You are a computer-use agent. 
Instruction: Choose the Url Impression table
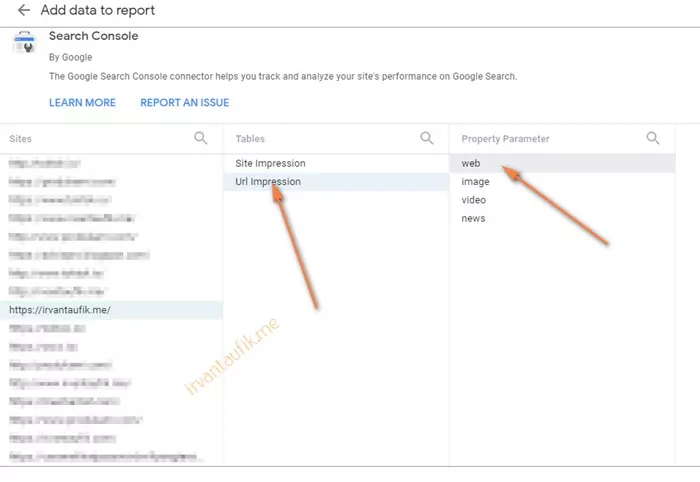tap(336, 182)
